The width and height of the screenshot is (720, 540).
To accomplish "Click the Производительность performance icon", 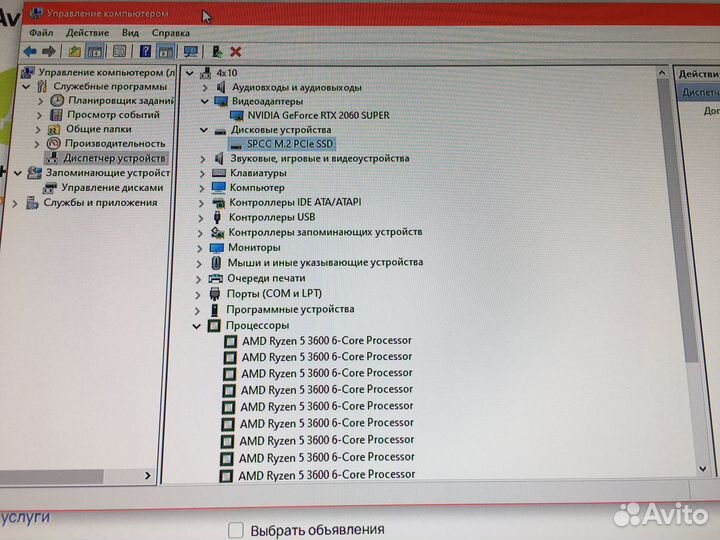I will click(54, 144).
